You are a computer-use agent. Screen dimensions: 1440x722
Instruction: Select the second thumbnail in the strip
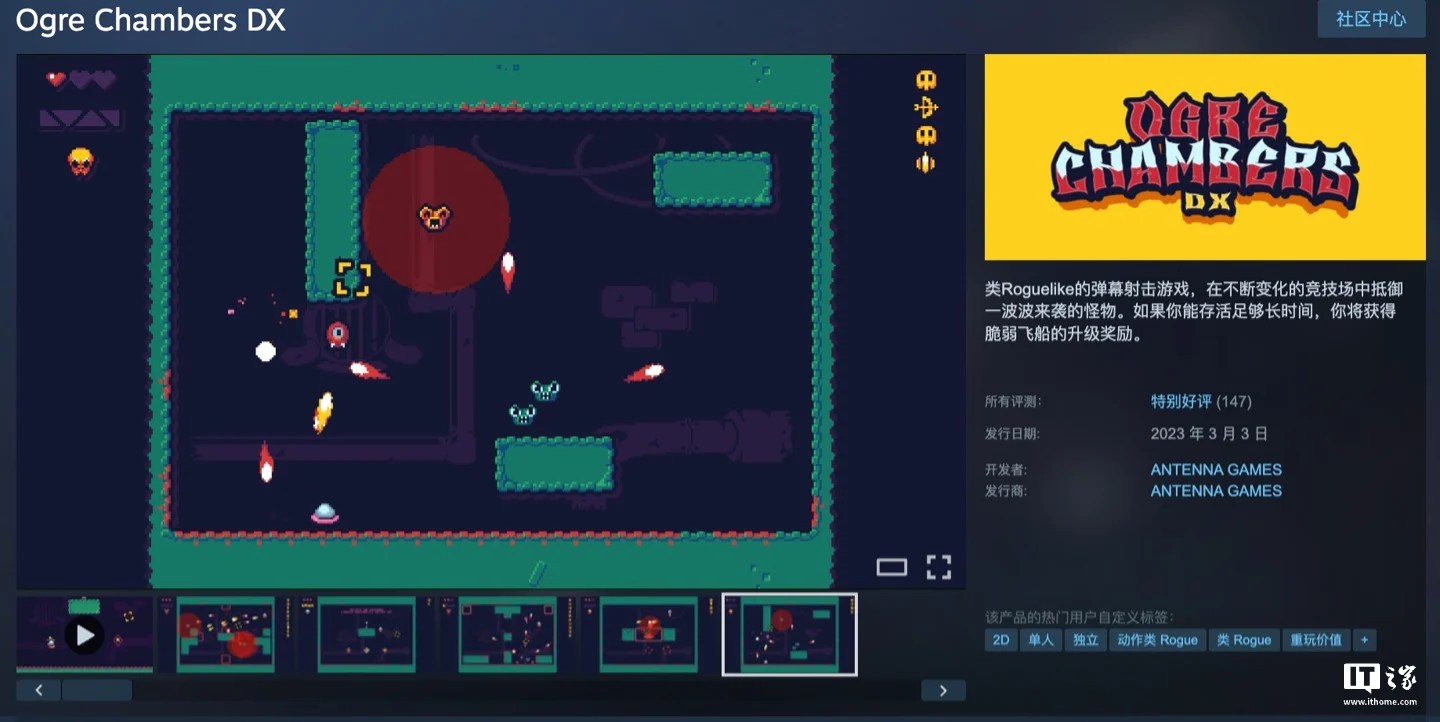pos(226,634)
